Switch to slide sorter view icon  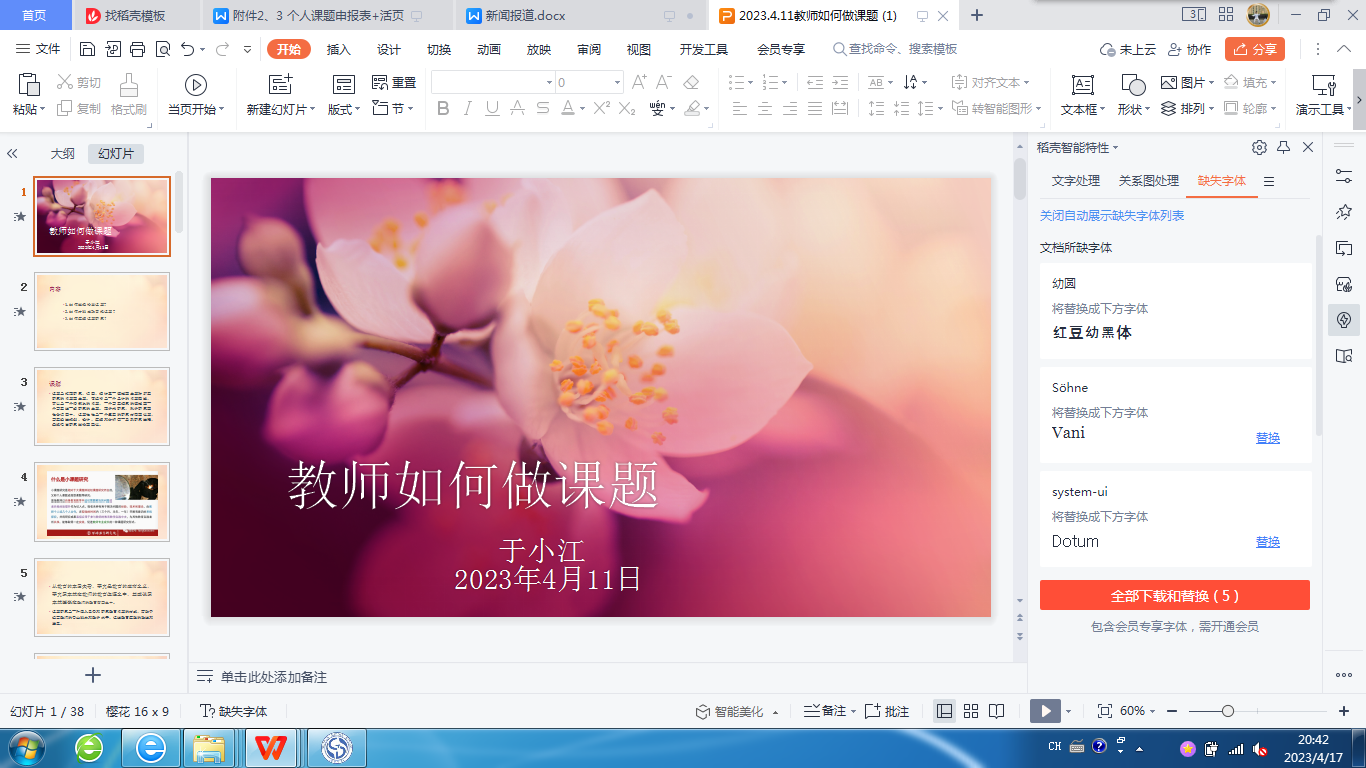tap(971, 711)
